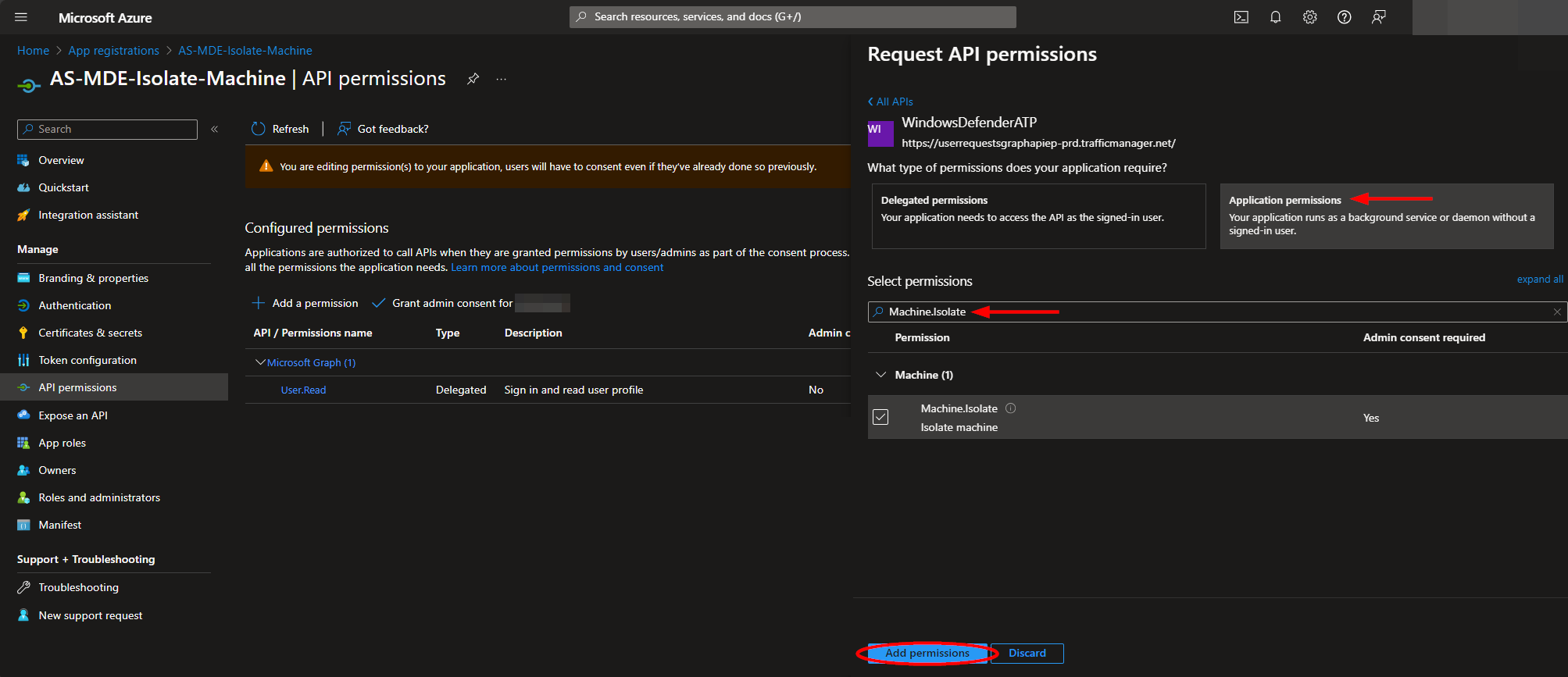Open the hamburger portal menu
1568x677 pixels.
point(21,17)
